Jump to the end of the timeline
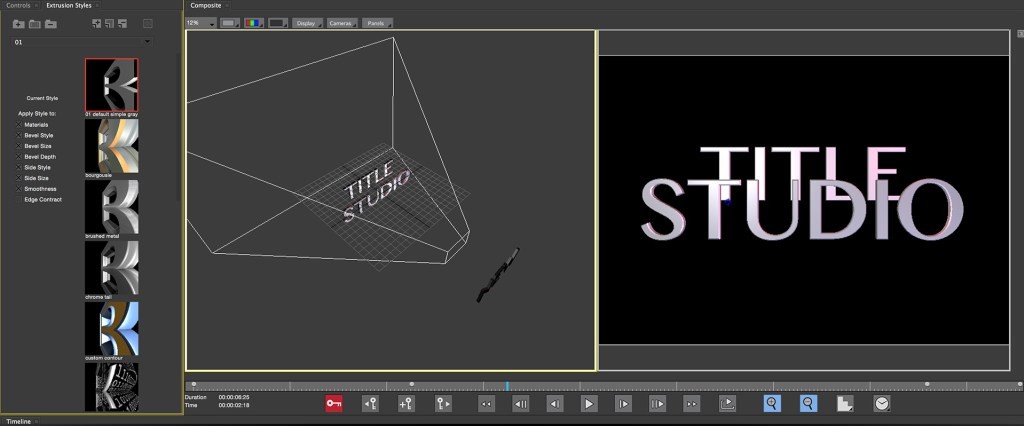Viewport: 1024px width, 426px height. point(691,403)
